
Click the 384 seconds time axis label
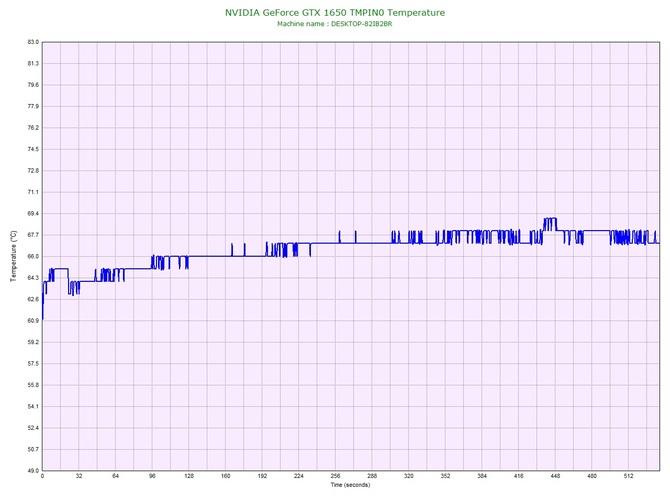tap(482, 476)
